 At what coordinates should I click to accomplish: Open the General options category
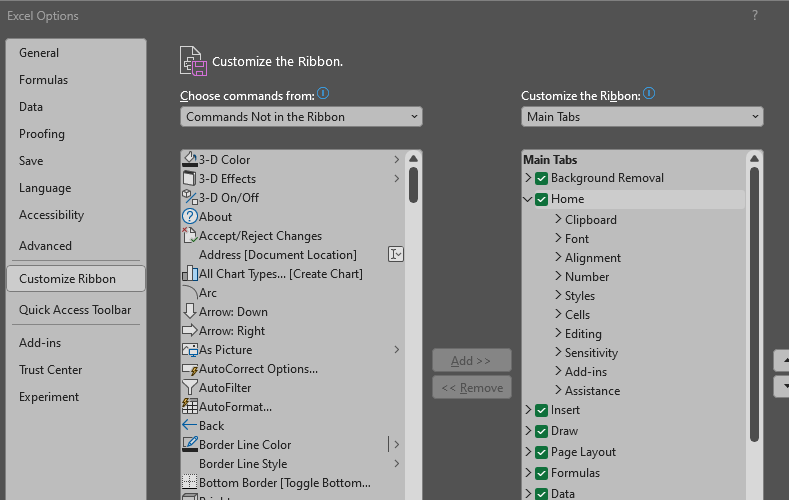(x=76, y=53)
